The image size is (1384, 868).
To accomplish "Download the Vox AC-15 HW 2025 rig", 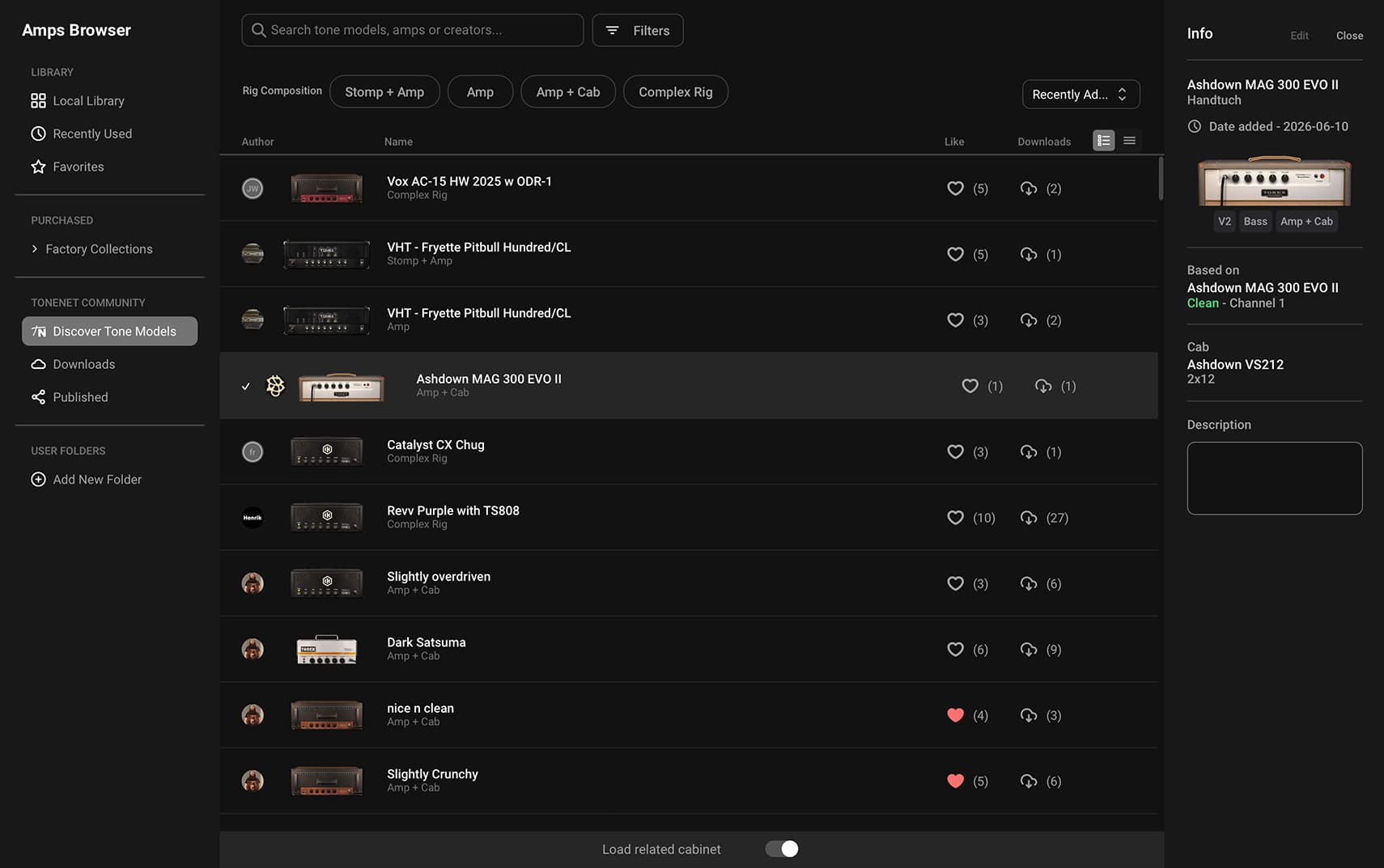I will (x=1029, y=188).
